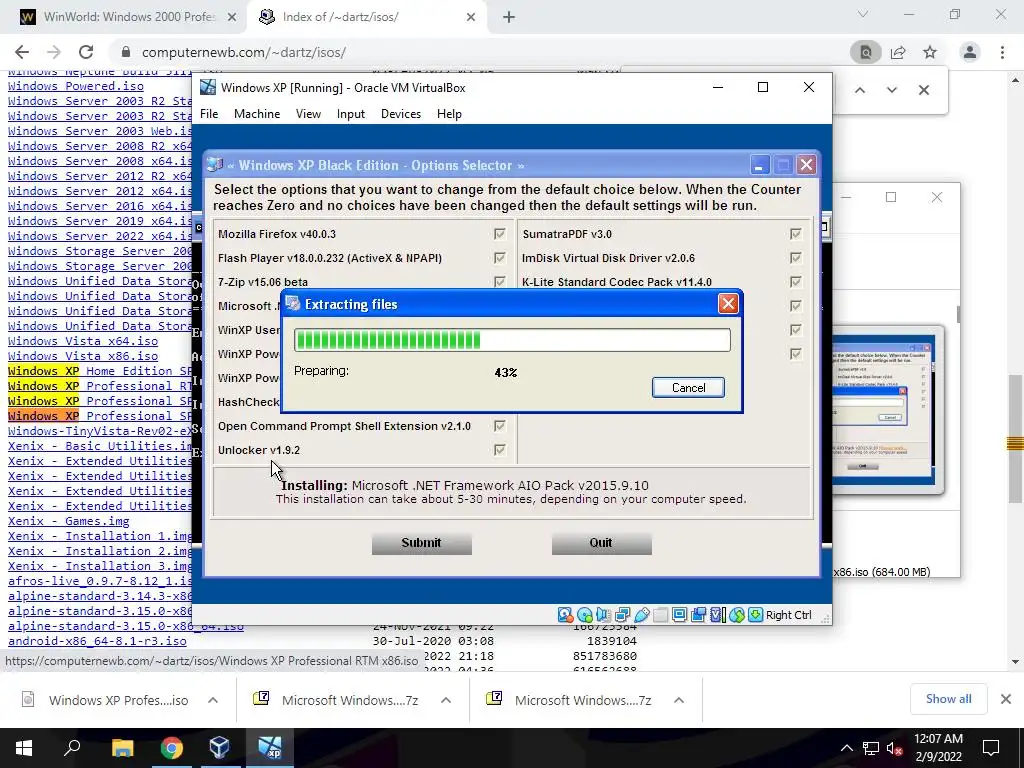Open android-x86_64-8.1-r3.iso link
This screenshot has width=1024, height=768.
pos(97,641)
